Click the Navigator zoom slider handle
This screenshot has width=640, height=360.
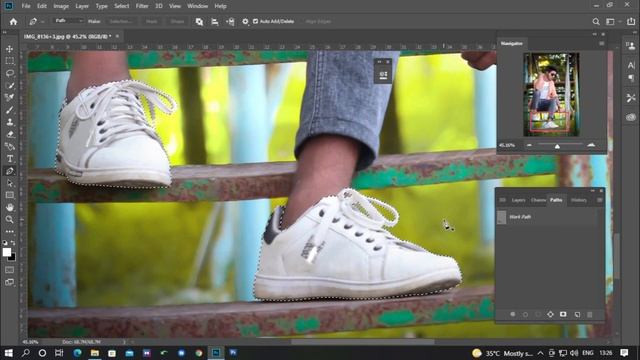(557, 146)
